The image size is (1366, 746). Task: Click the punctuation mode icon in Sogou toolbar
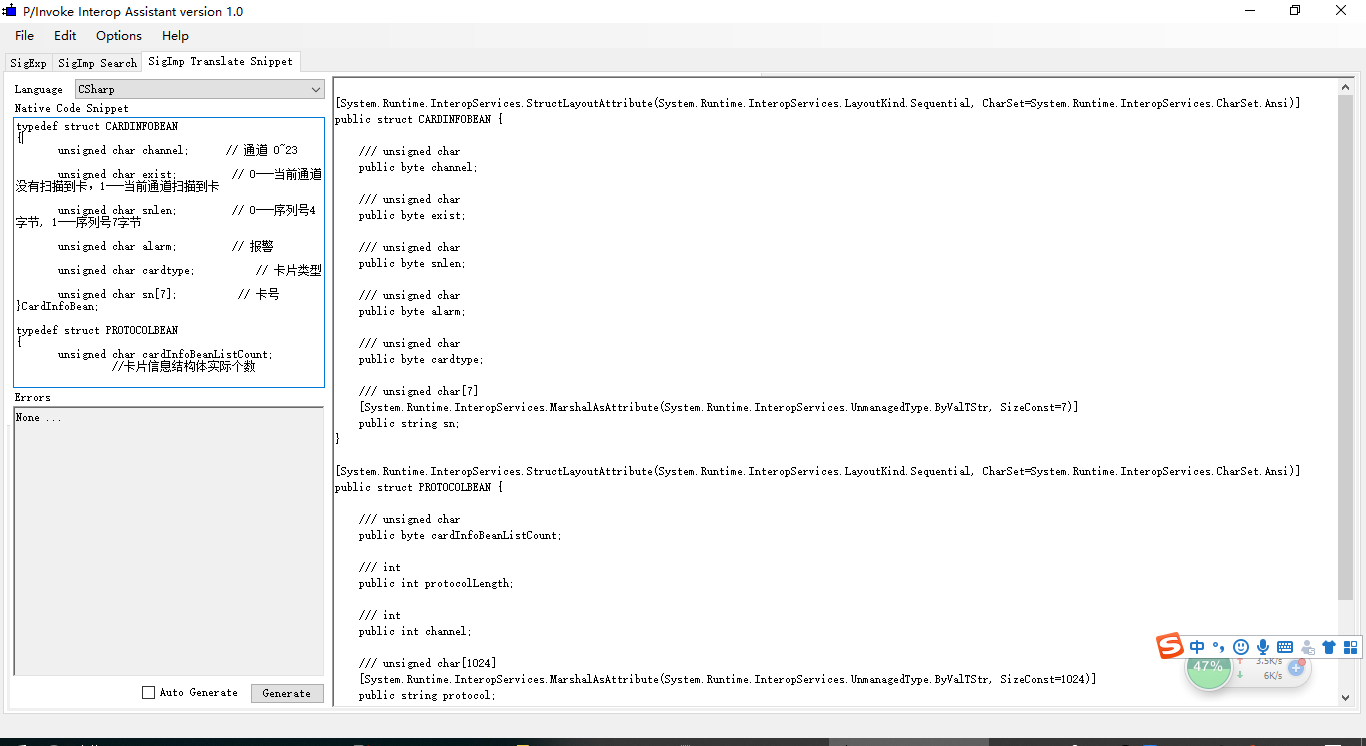pos(1218,647)
